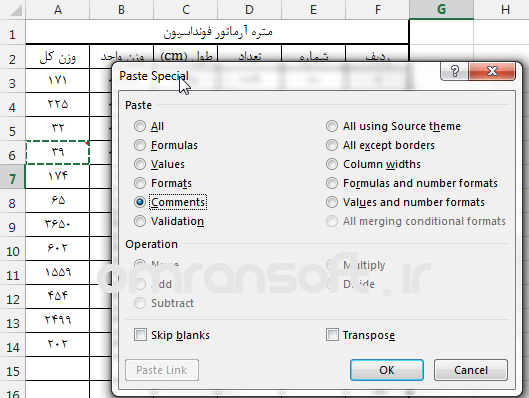The width and height of the screenshot is (529, 398).
Task: Select Values paste option
Action: [x=140, y=164]
